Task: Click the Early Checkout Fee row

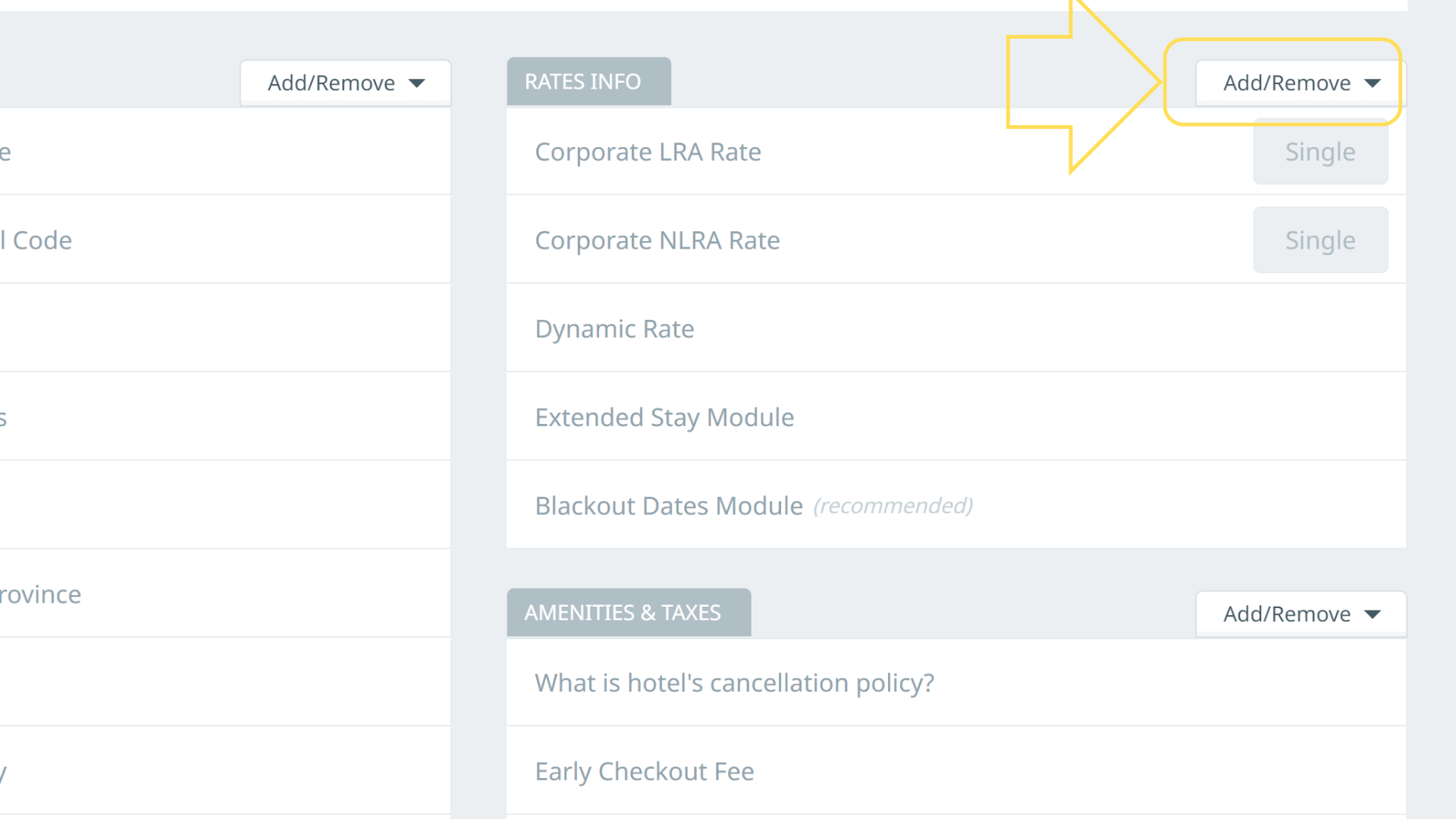Action: point(644,771)
